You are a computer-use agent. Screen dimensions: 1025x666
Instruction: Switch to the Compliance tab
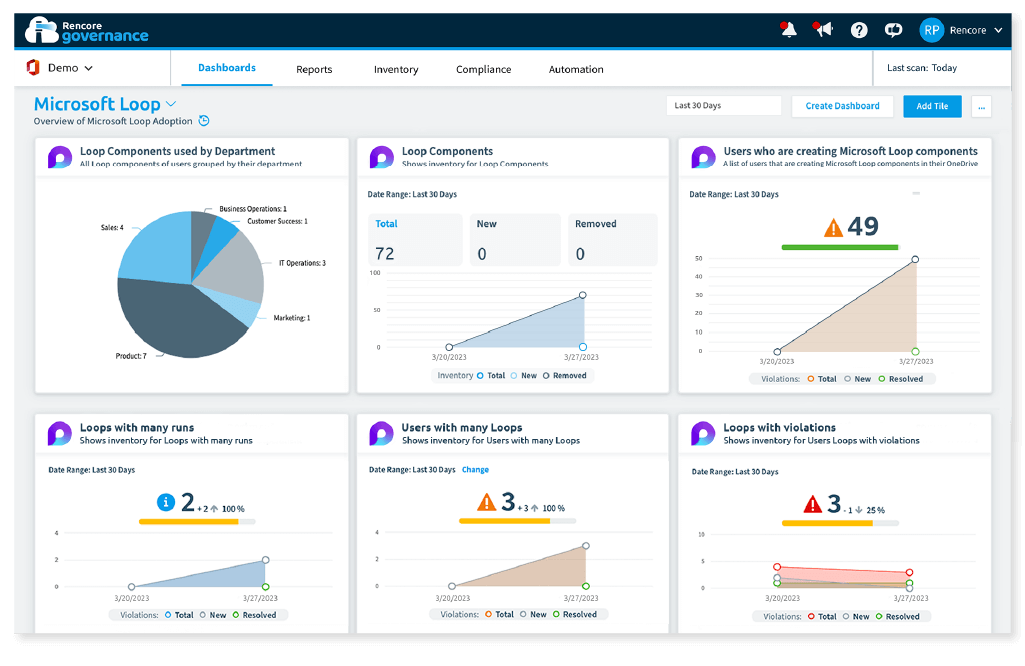pos(484,69)
